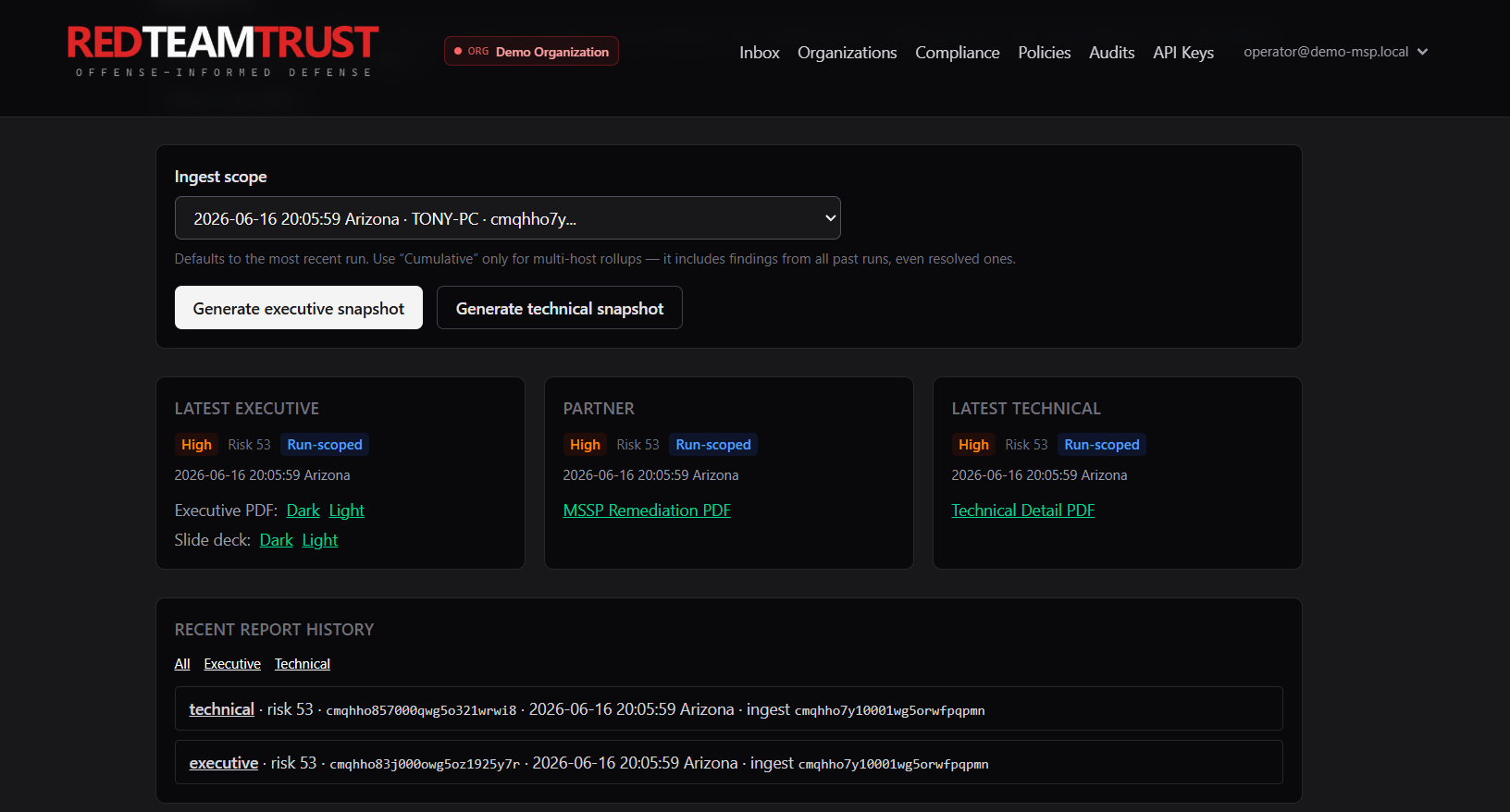The width and height of the screenshot is (1510, 812).
Task: Click the LATEST EXECUTIVE heading
Action: (x=246, y=409)
